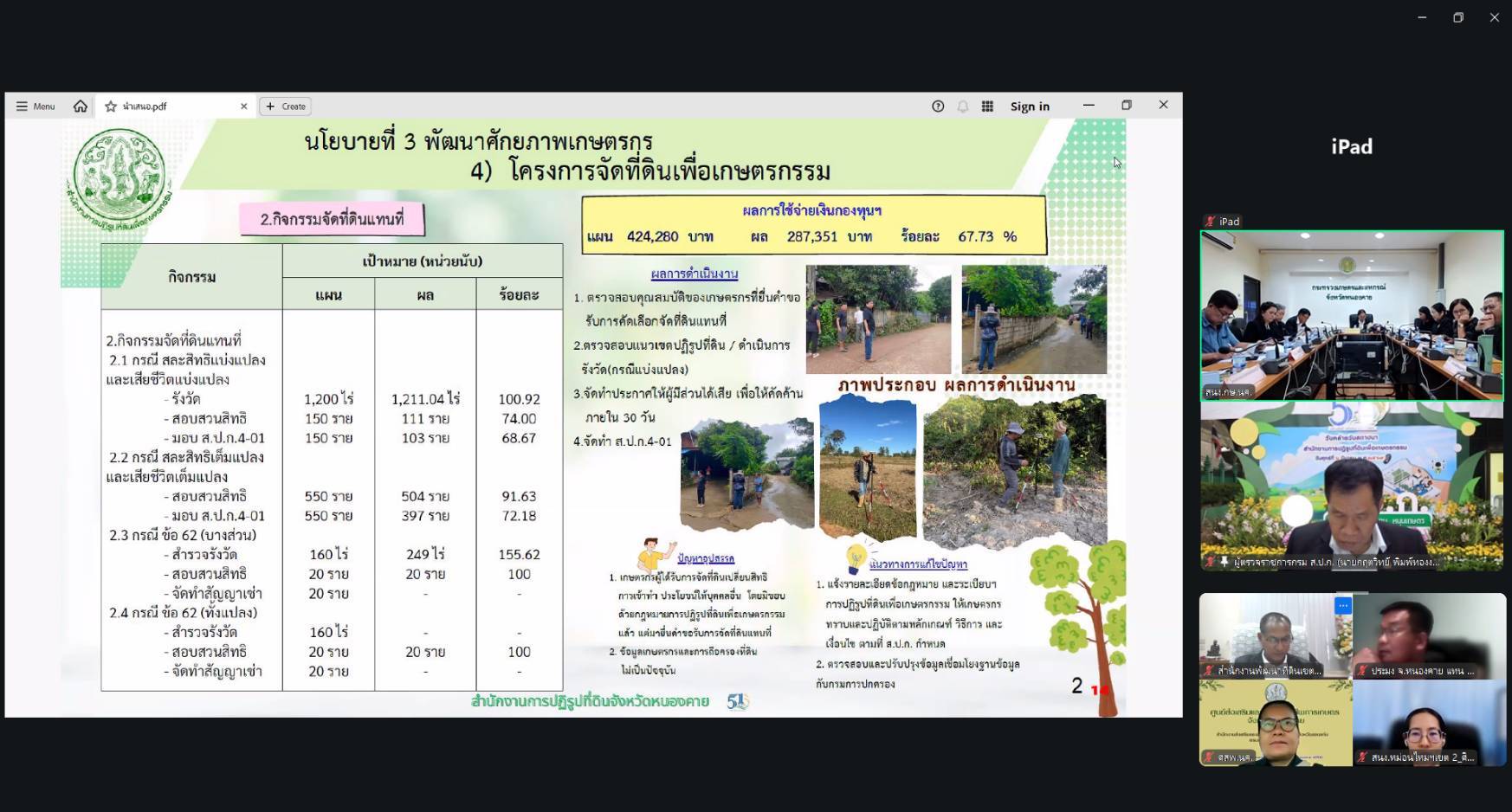Open the Acrobat hamburger Menu

click(36, 106)
